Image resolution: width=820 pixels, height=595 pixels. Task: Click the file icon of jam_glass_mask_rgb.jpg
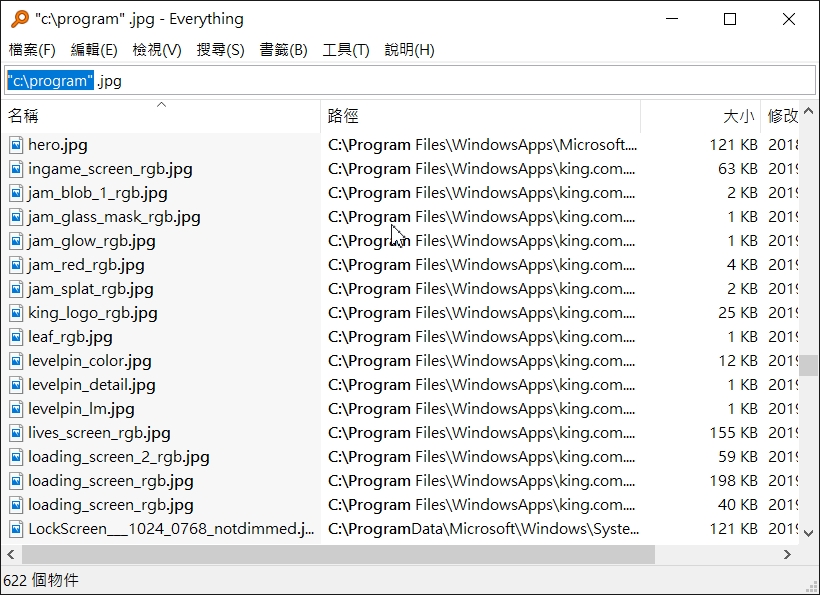coord(16,217)
